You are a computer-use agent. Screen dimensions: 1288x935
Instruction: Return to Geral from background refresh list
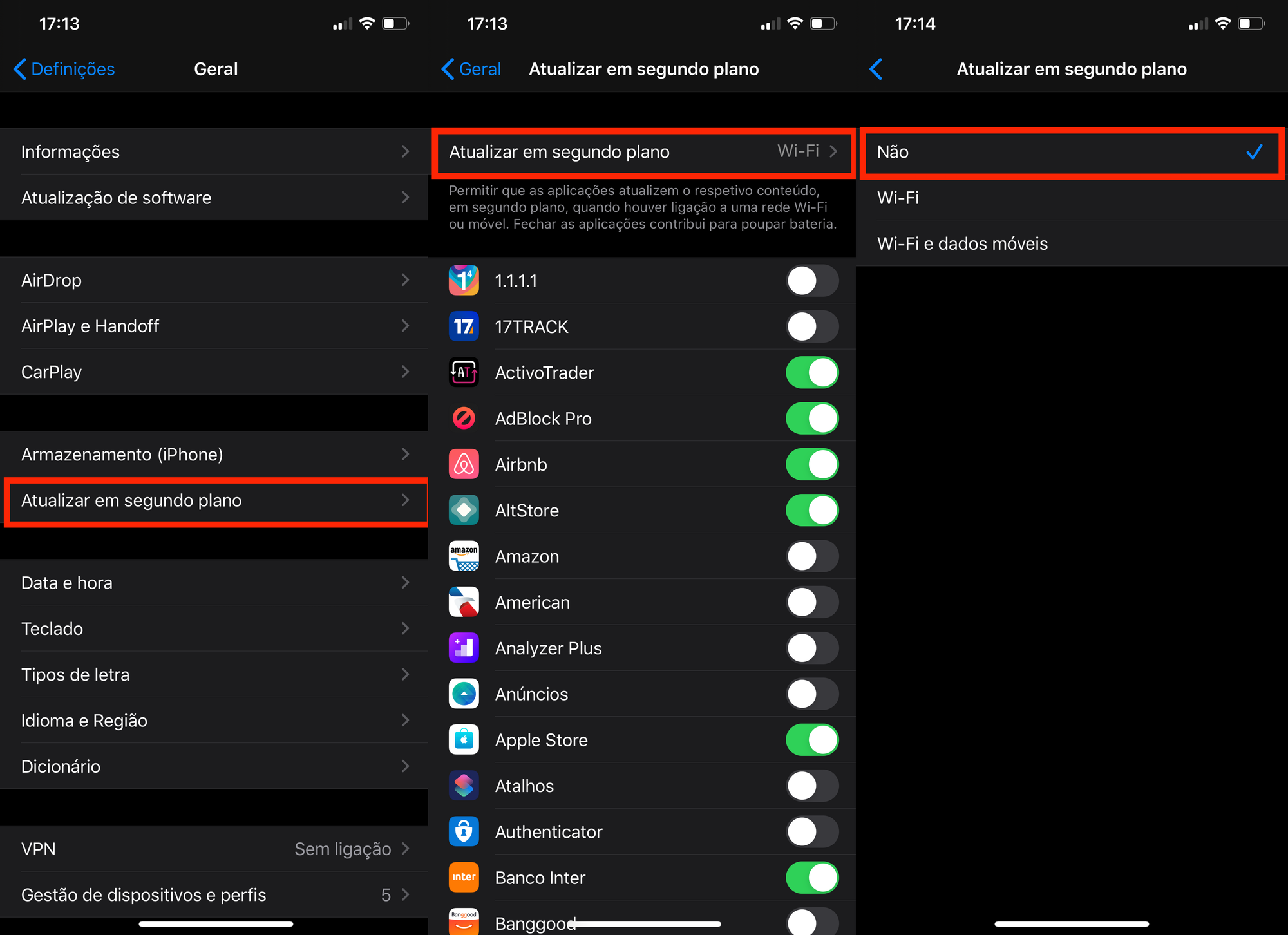point(471,69)
